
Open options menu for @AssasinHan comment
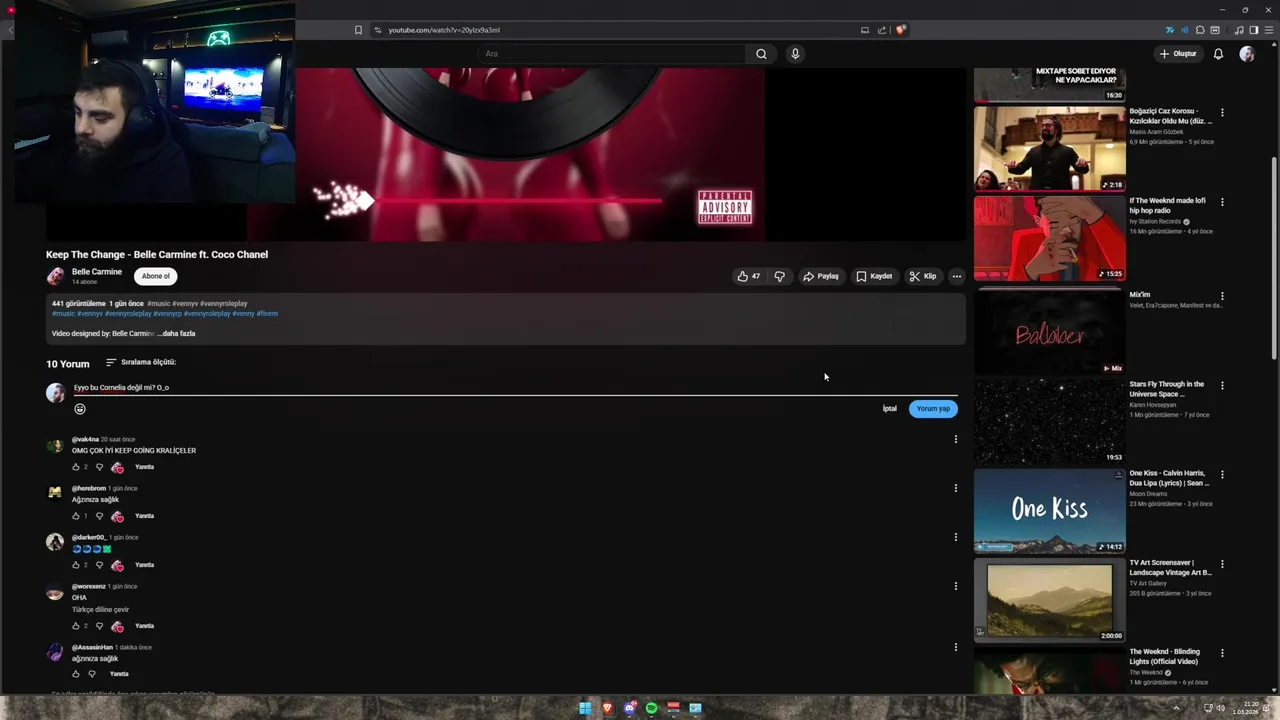point(955,647)
